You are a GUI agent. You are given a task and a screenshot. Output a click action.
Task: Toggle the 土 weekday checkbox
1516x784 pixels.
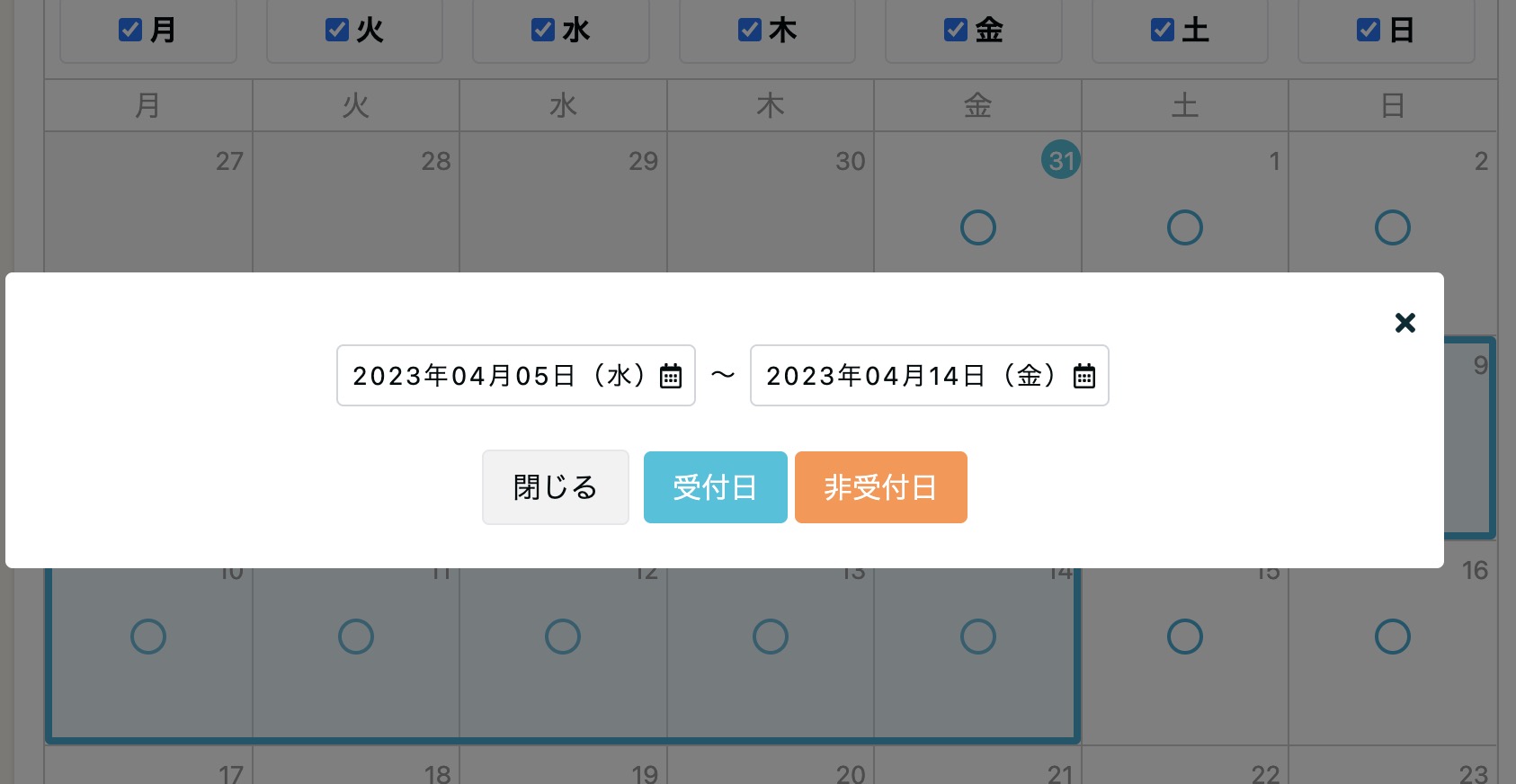click(x=1163, y=30)
